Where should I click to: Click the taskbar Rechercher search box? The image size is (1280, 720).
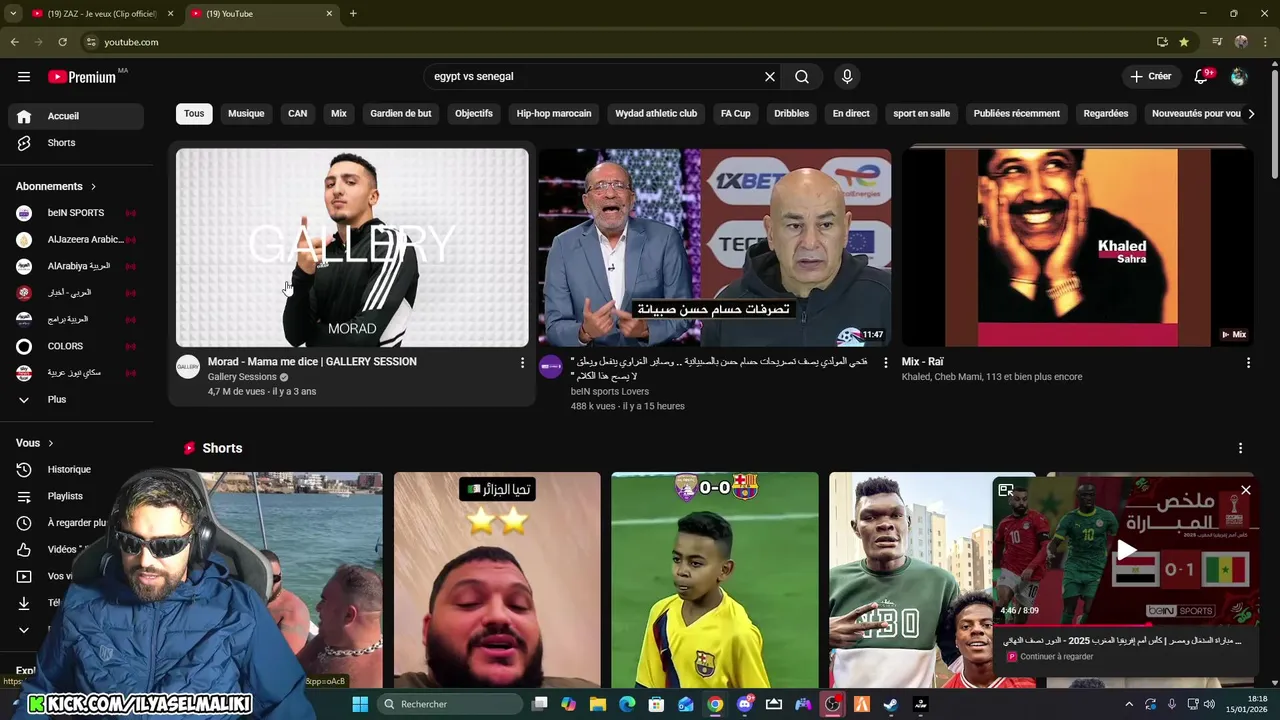(450, 704)
